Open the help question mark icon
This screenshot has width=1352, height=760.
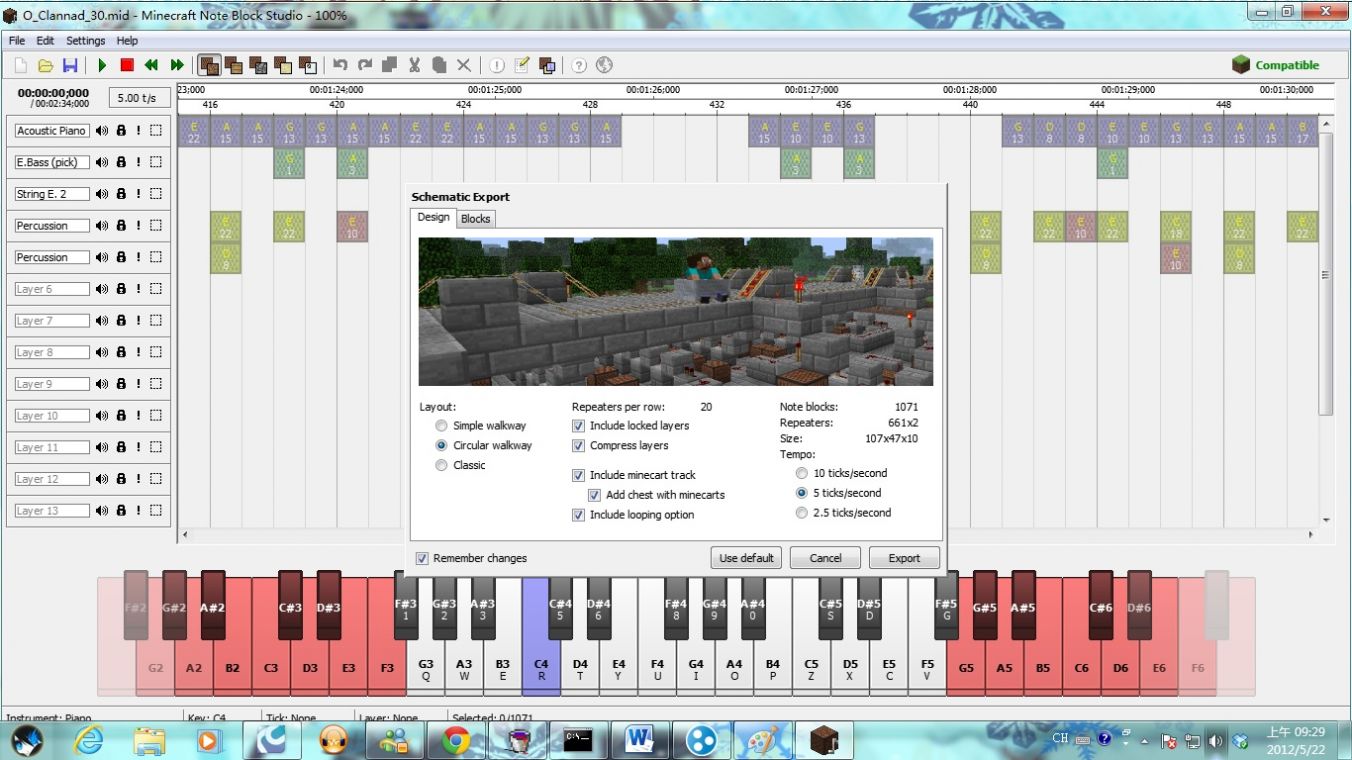point(579,65)
